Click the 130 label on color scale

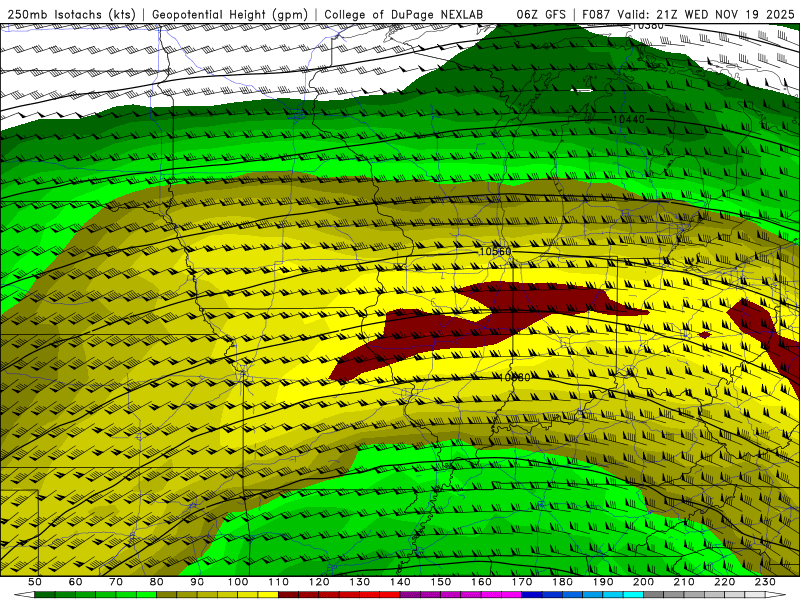click(359, 582)
